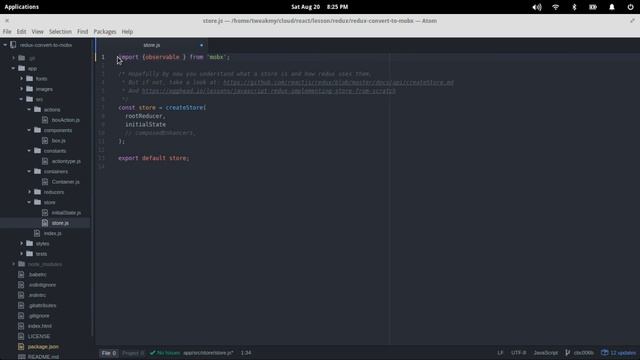Click the Box.js file icon
Image resolution: width=640 pixels, height=360 pixels.
pyautogui.click(x=45, y=140)
